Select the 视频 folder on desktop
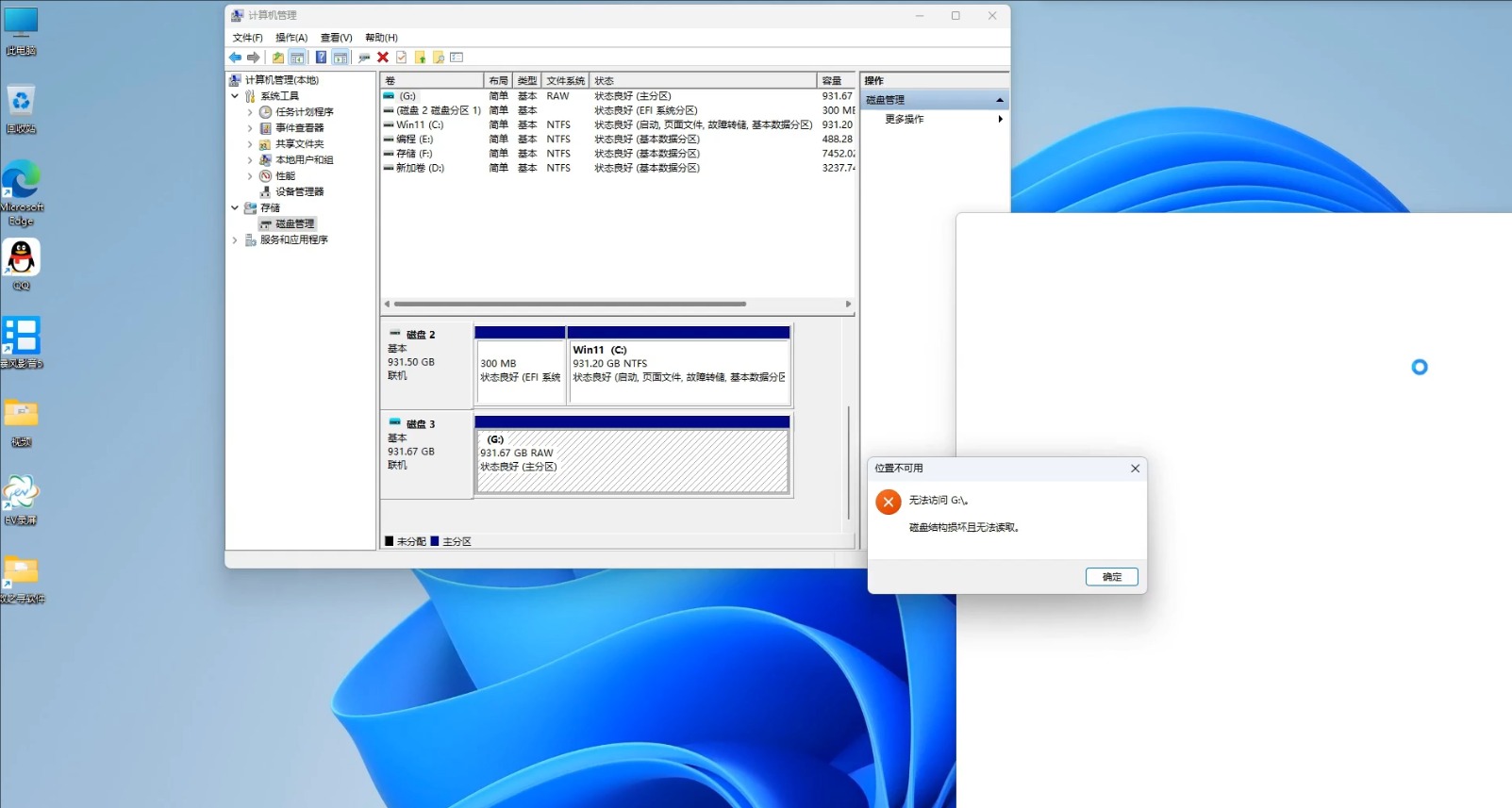The width and height of the screenshot is (1512, 808). [21, 422]
